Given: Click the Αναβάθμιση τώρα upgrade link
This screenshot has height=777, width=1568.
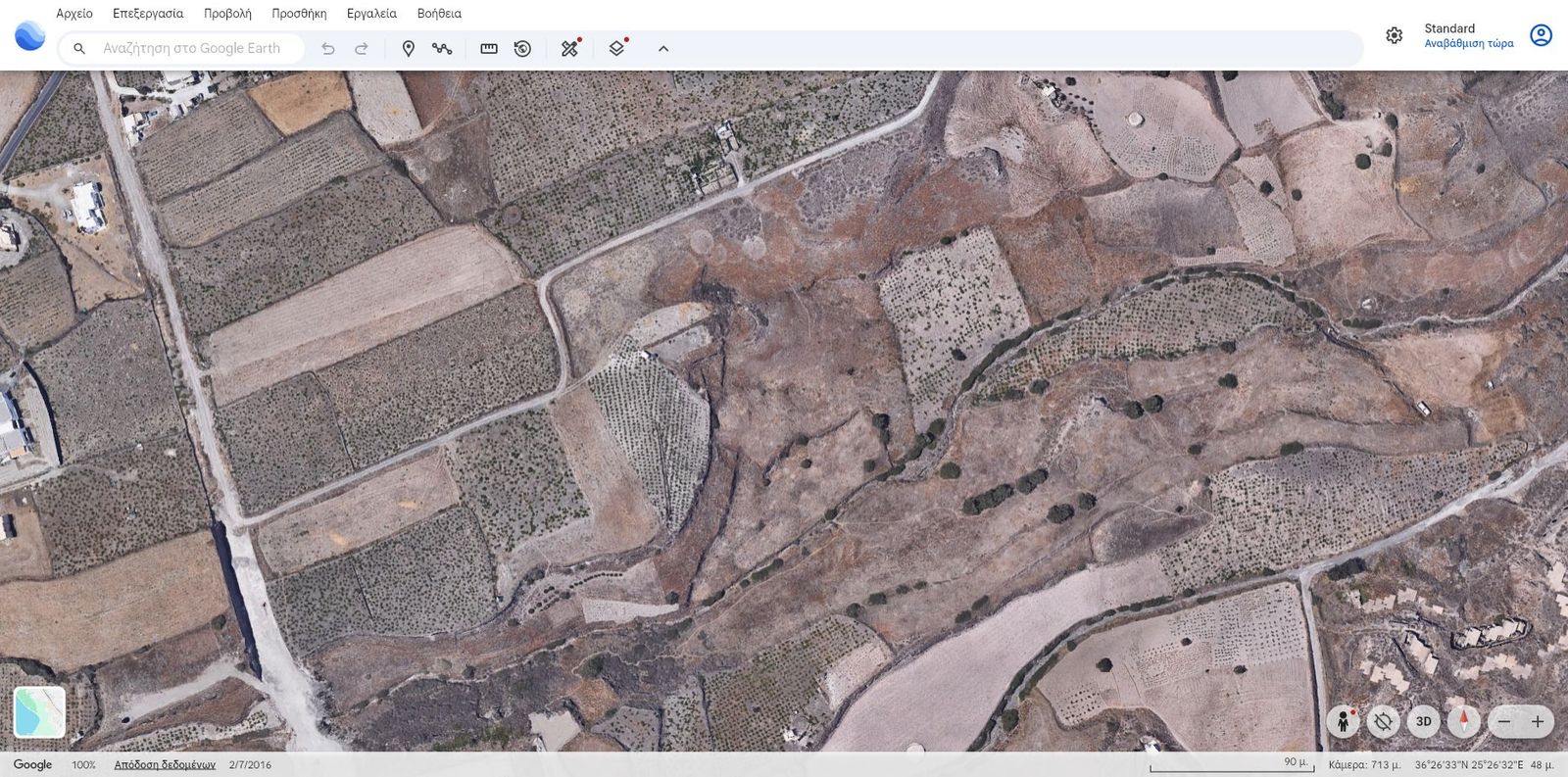Looking at the screenshot, I should click(1469, 43).
